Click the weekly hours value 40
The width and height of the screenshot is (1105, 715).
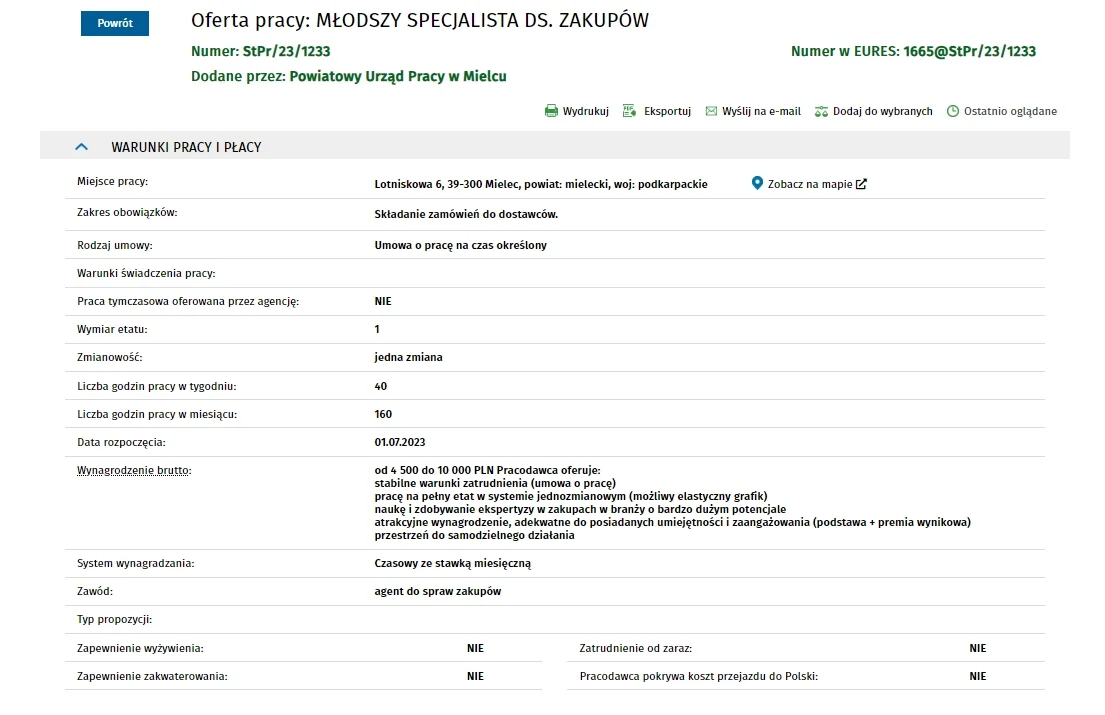(x=381, y=386)
